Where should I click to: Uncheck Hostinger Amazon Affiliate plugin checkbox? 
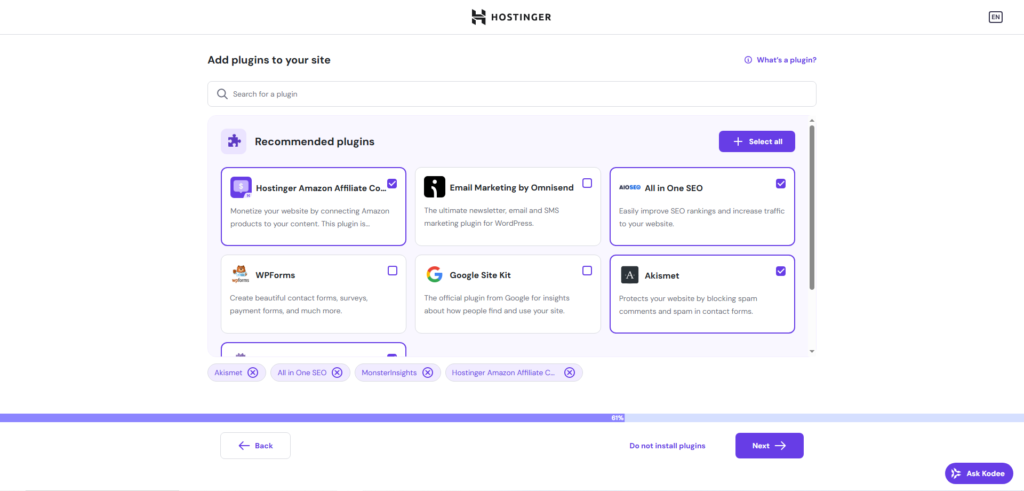point(392,183)
